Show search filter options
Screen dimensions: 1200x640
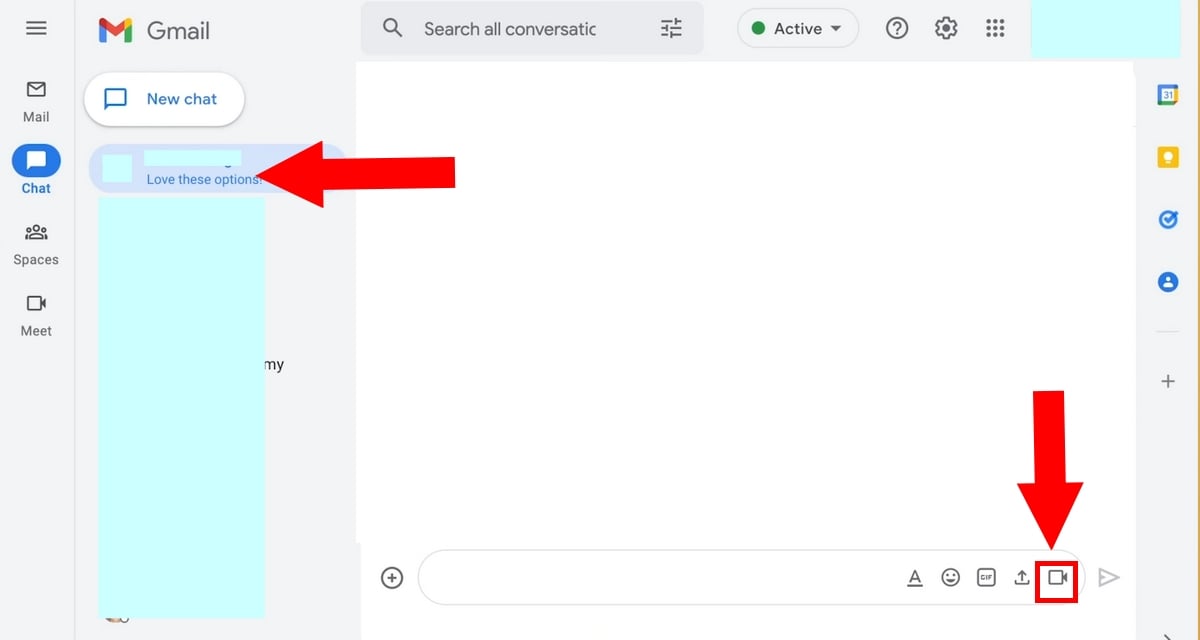pyautogui.click(x=671, y=29)
